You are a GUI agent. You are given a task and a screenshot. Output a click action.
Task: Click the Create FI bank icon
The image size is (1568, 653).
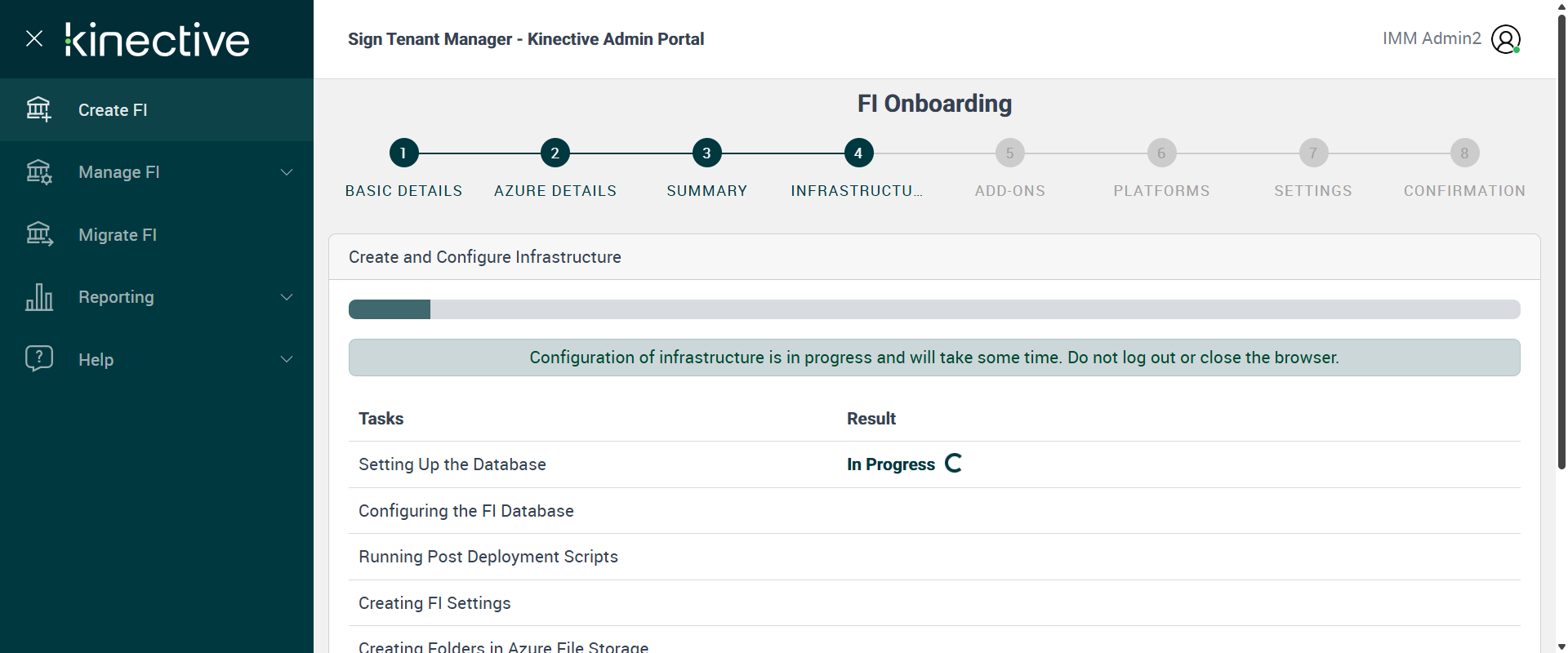click(x=38, y=109)
